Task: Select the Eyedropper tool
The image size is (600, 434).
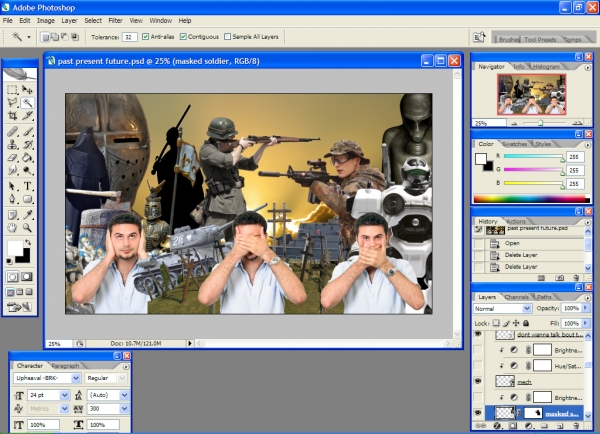Action: [27, 215]
